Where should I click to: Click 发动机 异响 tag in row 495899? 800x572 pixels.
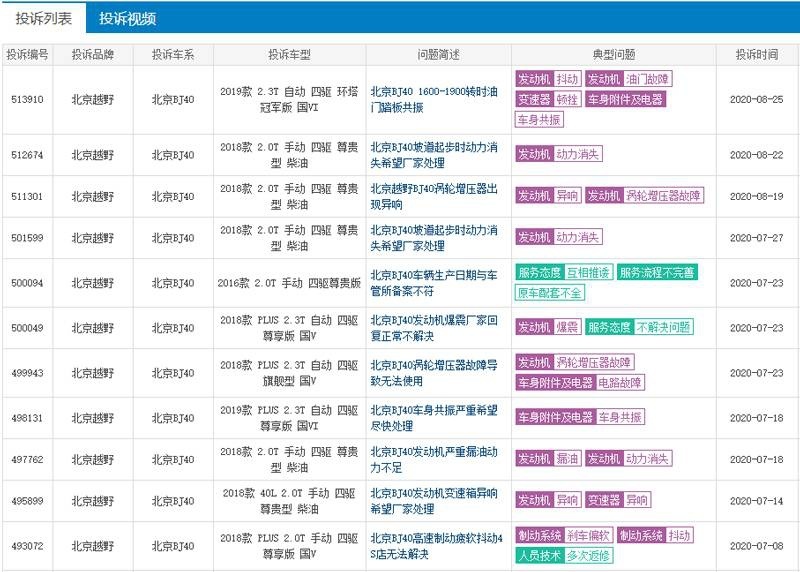coord(548,500)
